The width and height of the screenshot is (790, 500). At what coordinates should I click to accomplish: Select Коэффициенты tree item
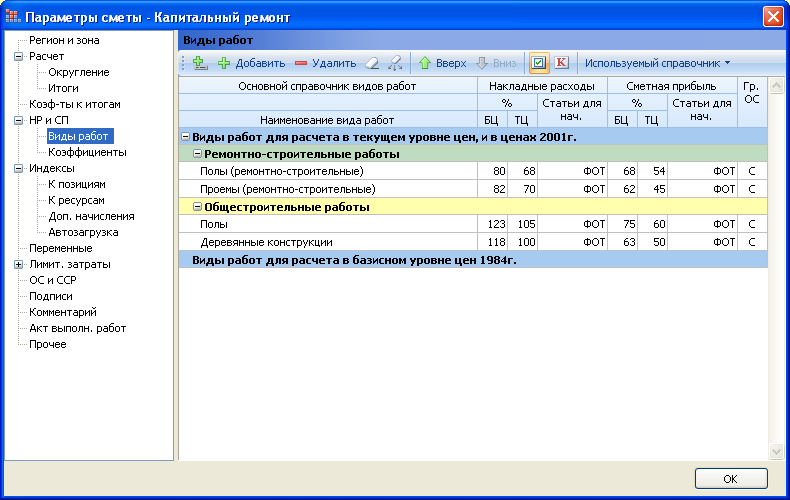(87, 152)
